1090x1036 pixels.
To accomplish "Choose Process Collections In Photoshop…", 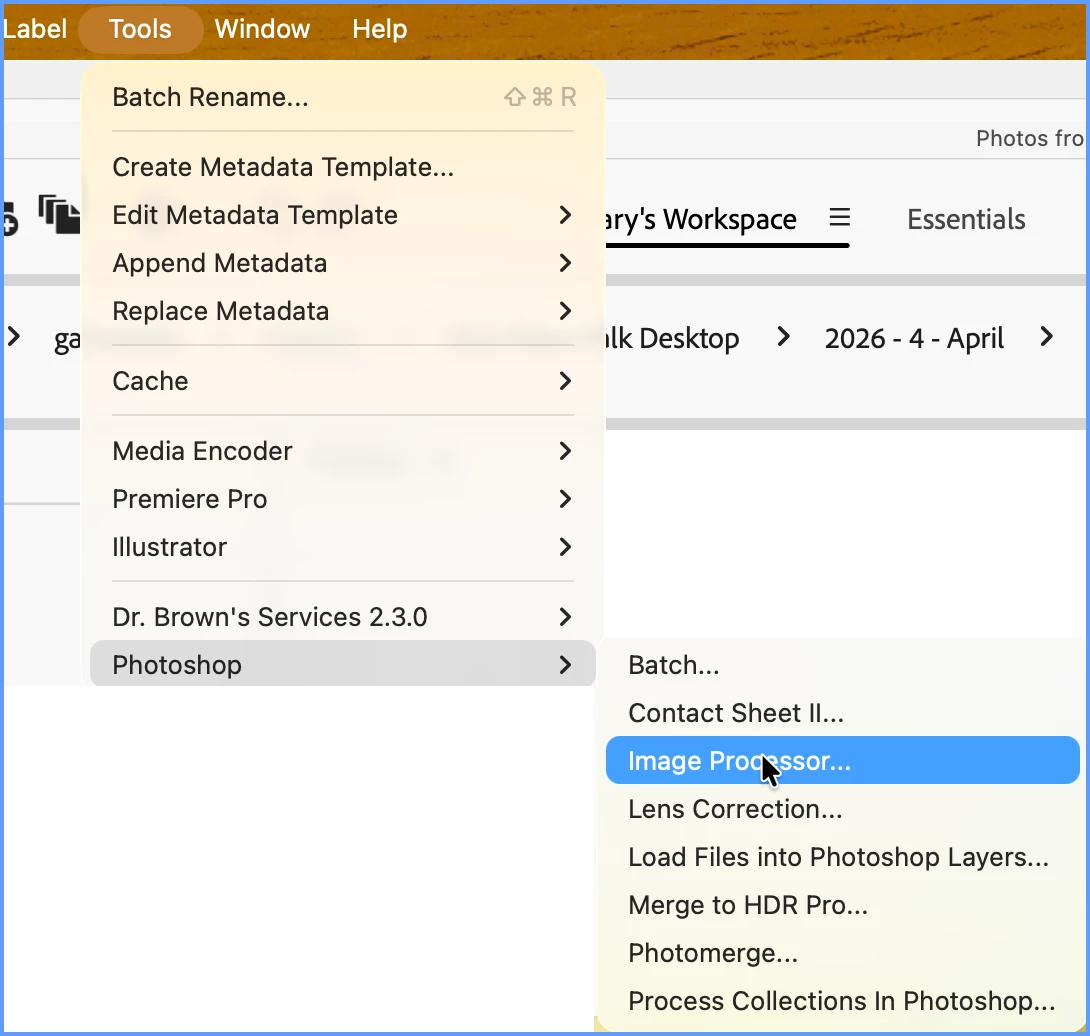I will [x=843, y=1001].
